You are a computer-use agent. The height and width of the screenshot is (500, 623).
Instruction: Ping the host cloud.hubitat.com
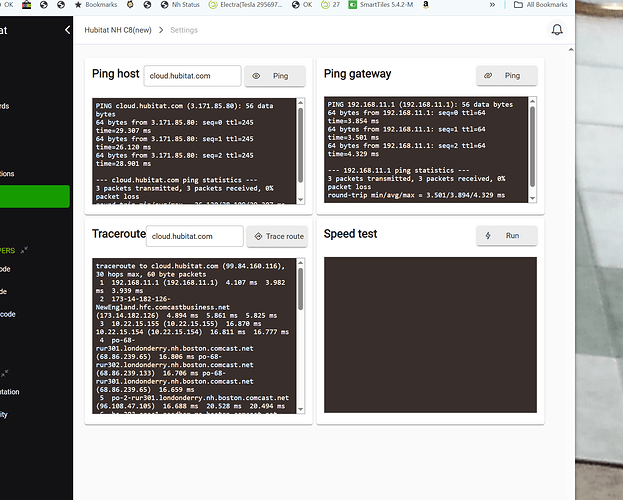pos(275,76)
